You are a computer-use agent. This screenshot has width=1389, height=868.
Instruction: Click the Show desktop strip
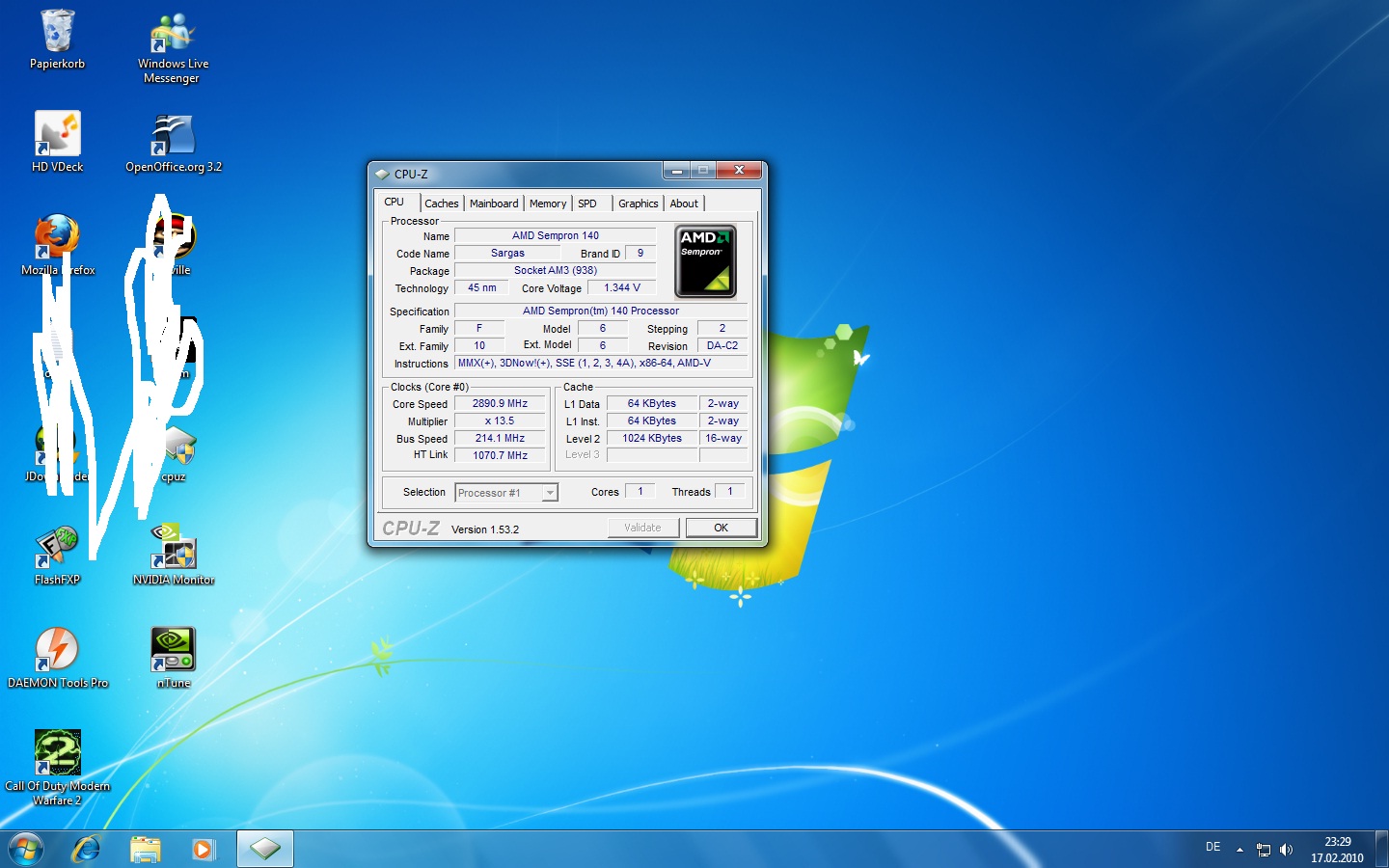coord(1381,849)
